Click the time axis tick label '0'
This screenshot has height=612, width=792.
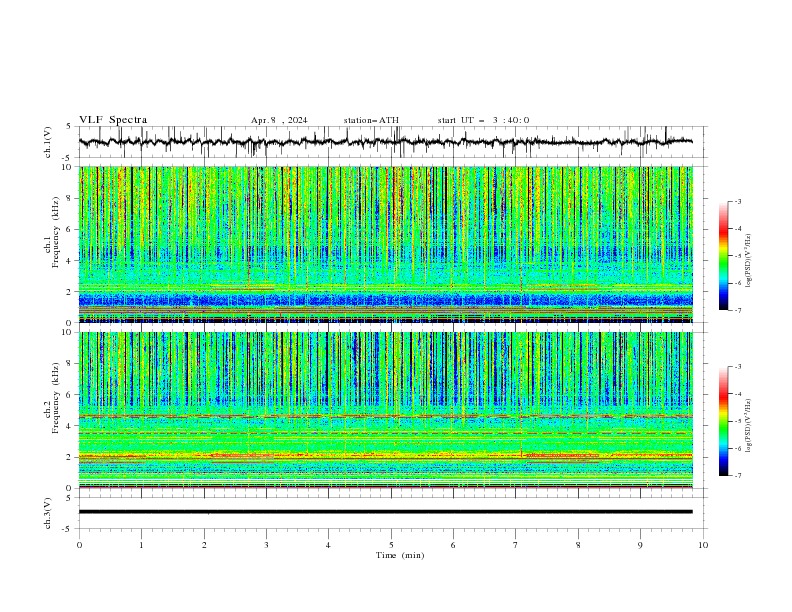coord(79,545)
